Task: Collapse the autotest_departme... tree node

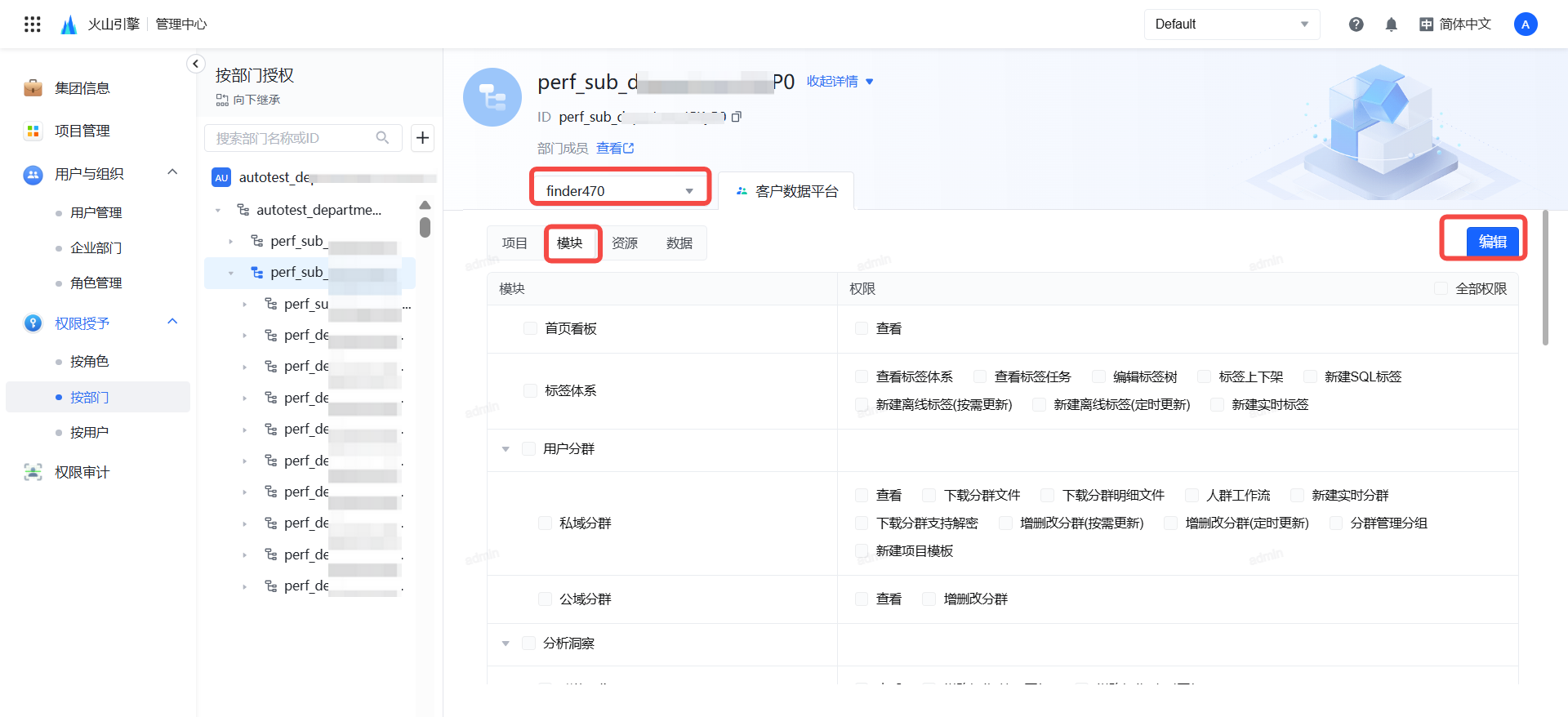Action: (218, 211)
